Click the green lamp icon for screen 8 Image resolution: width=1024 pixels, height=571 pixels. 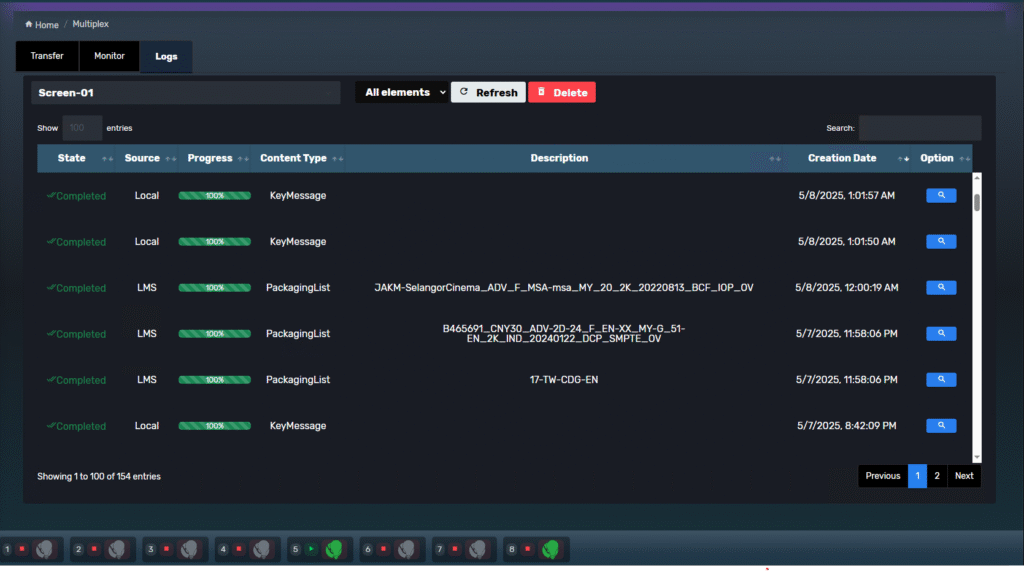(x=550, y=549)
